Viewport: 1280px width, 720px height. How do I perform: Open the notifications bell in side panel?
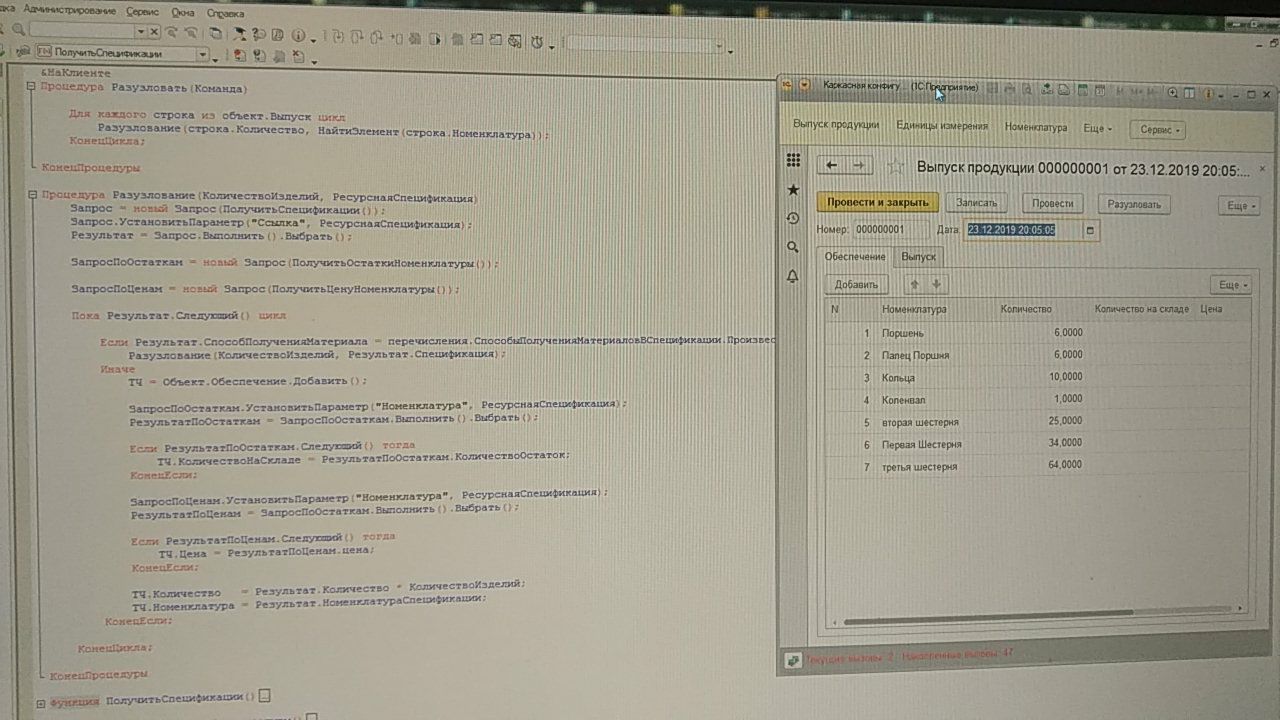click(x=793, y=276)
